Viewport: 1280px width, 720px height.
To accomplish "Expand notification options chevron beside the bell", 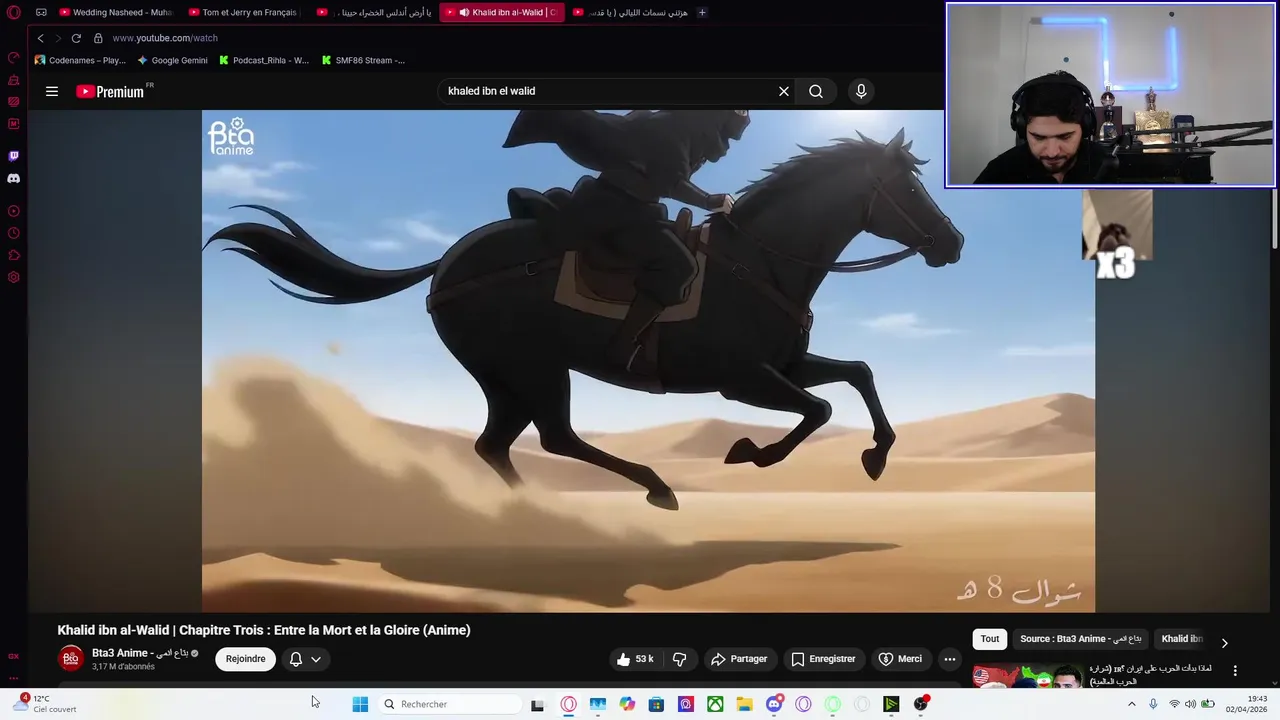I will (x=316, y=659).
